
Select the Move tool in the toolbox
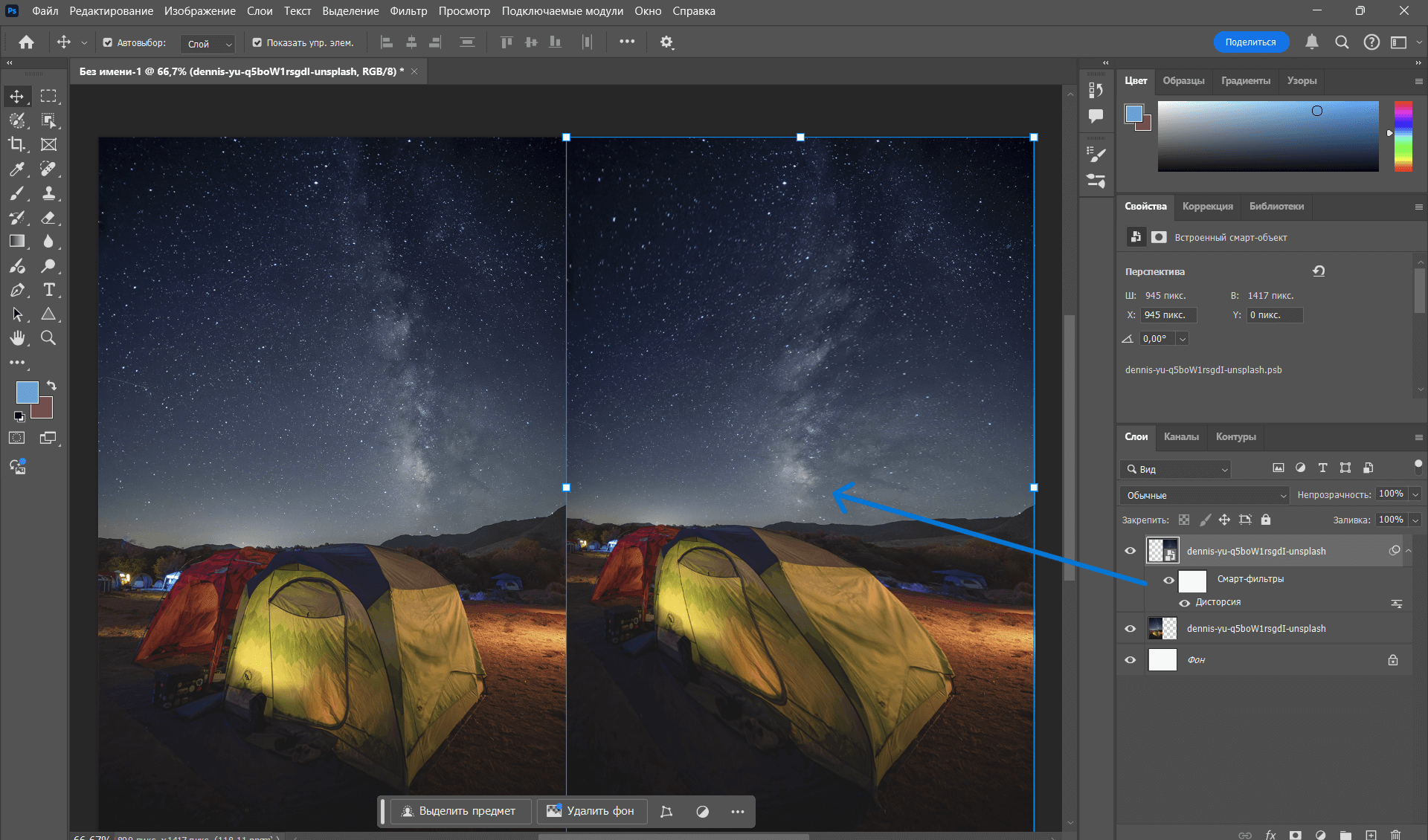tap(17, 97)
